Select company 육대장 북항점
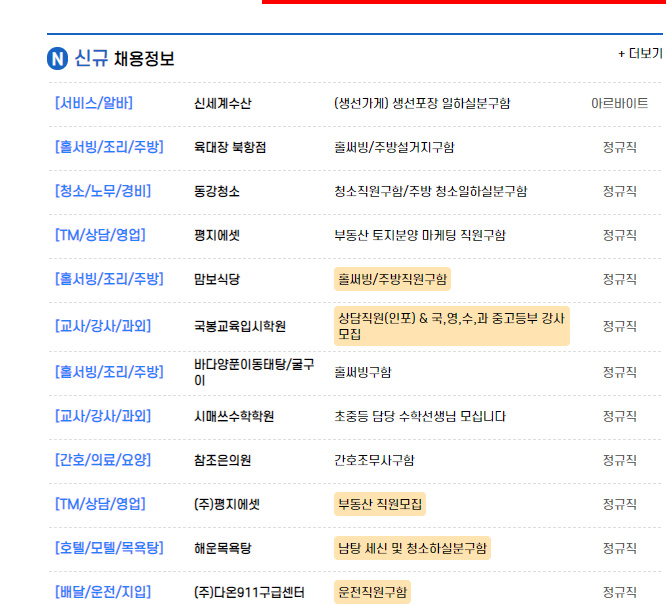 230,147
